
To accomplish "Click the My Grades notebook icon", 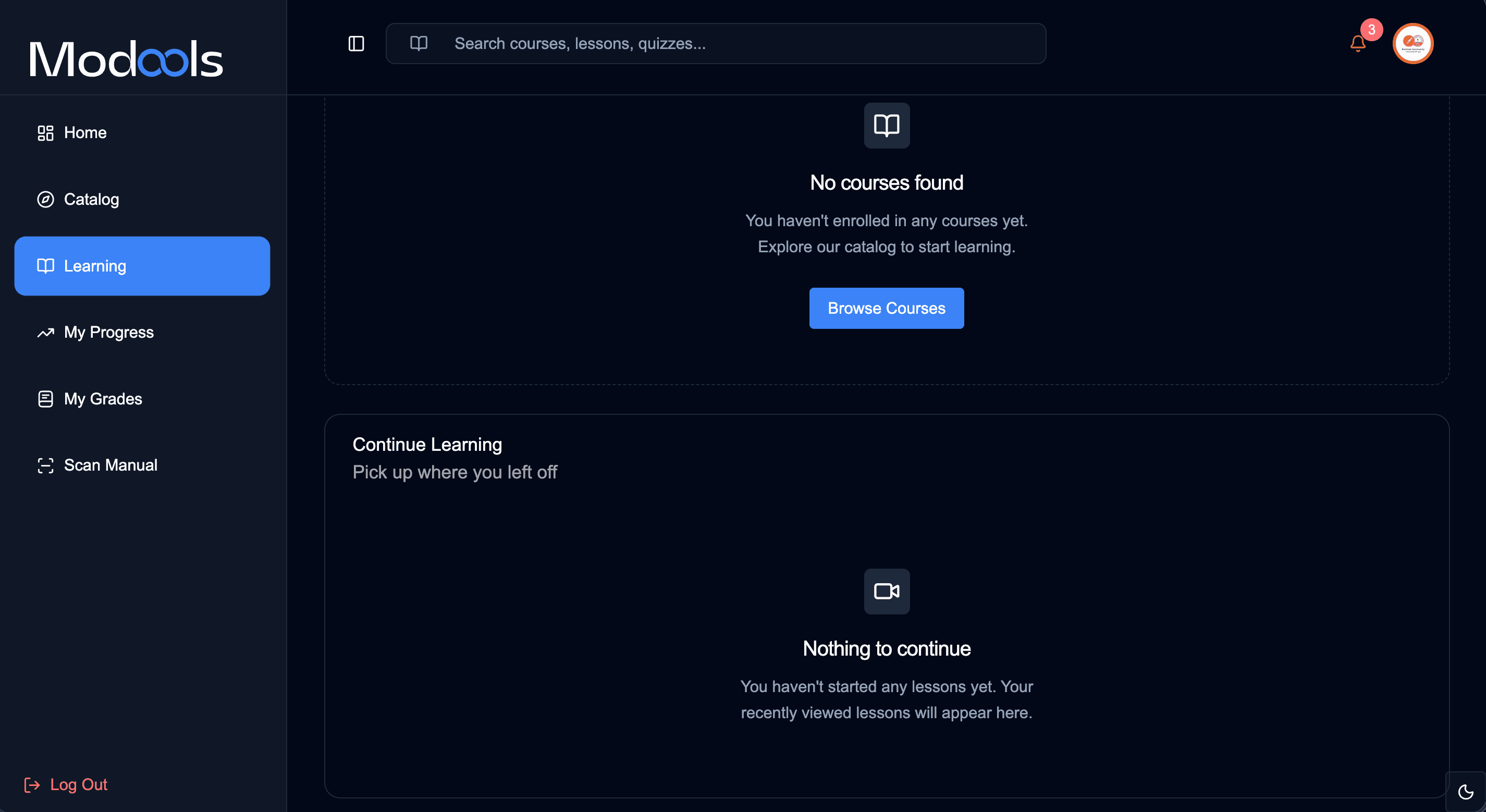I will (45, 399).
